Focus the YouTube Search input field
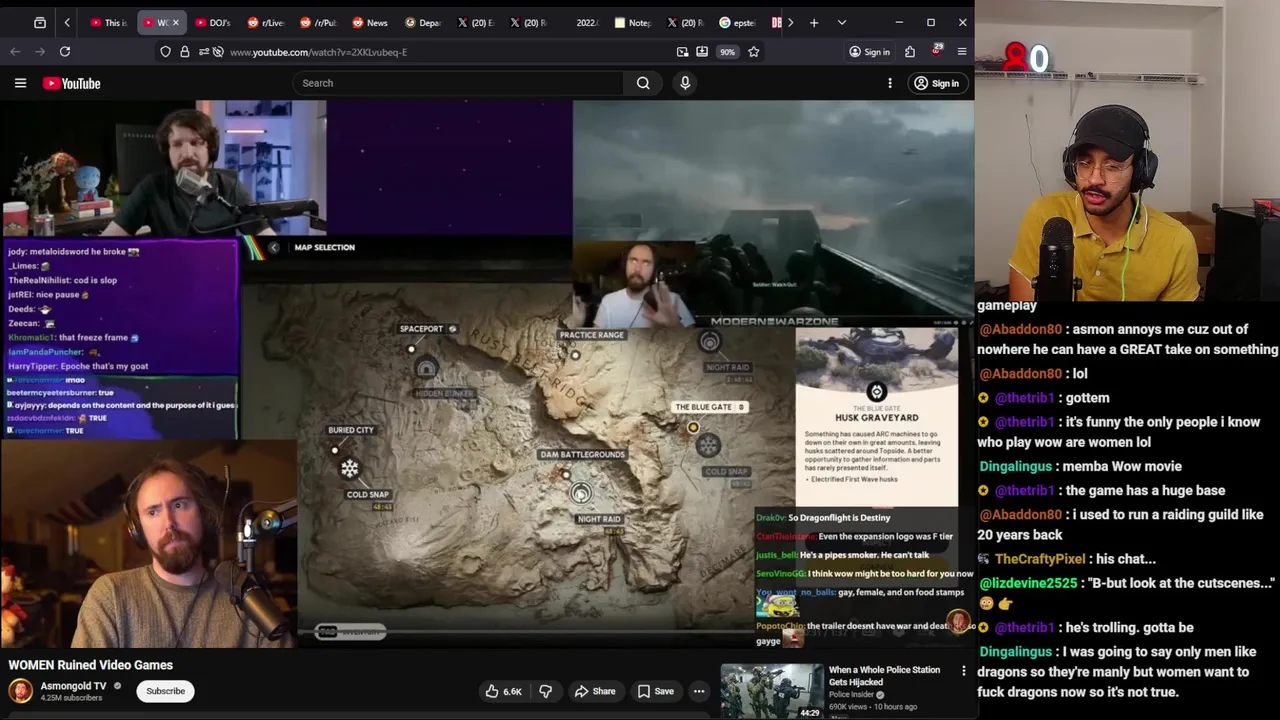The width and height of the screenshot is (1280, 720). click(x=460, y=83)
